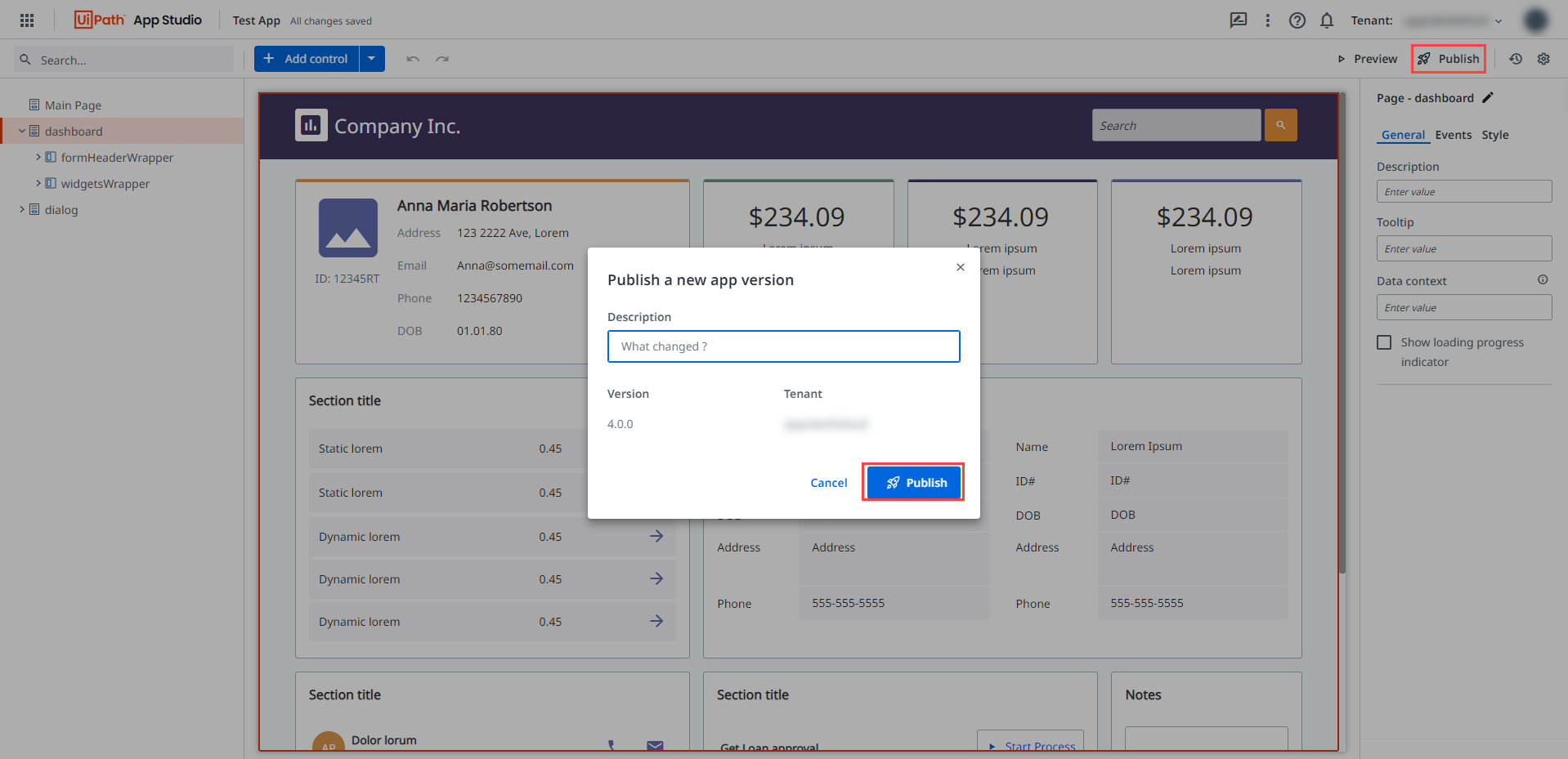Image resolution: width=1568 pixels, height=759 pixels.
Task: Enable the Show loading progress indicator checkbox
Action: (1383, 342)
